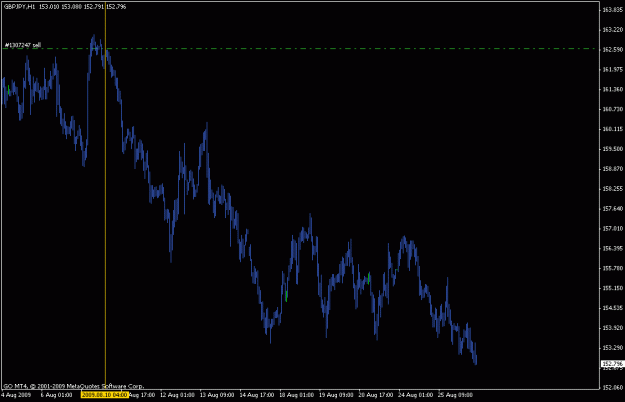This screenshot has width=625, height=402.
Task: Click the 19 Aug 09:00 time label
Action: point(336,395)
